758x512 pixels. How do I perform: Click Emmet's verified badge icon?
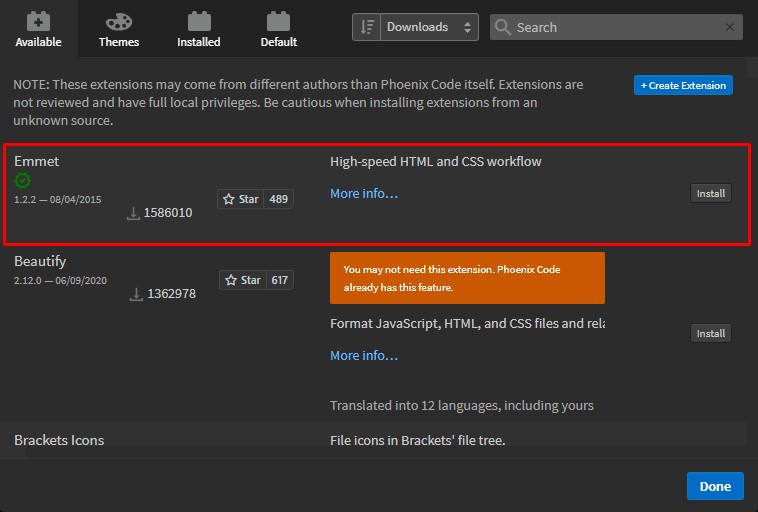pos(22,181)
